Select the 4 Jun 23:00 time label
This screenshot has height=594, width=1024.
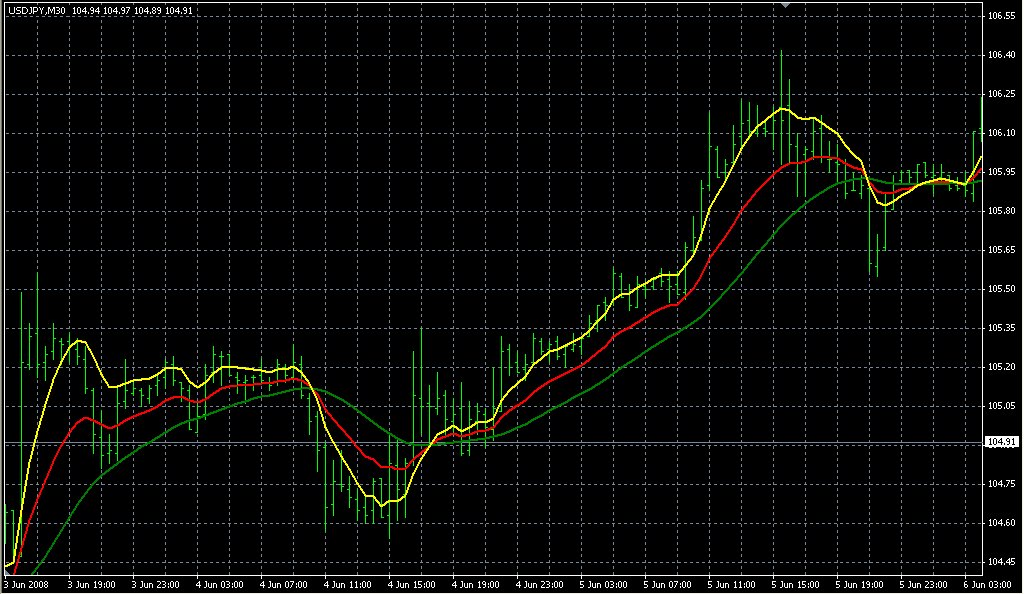540,584
